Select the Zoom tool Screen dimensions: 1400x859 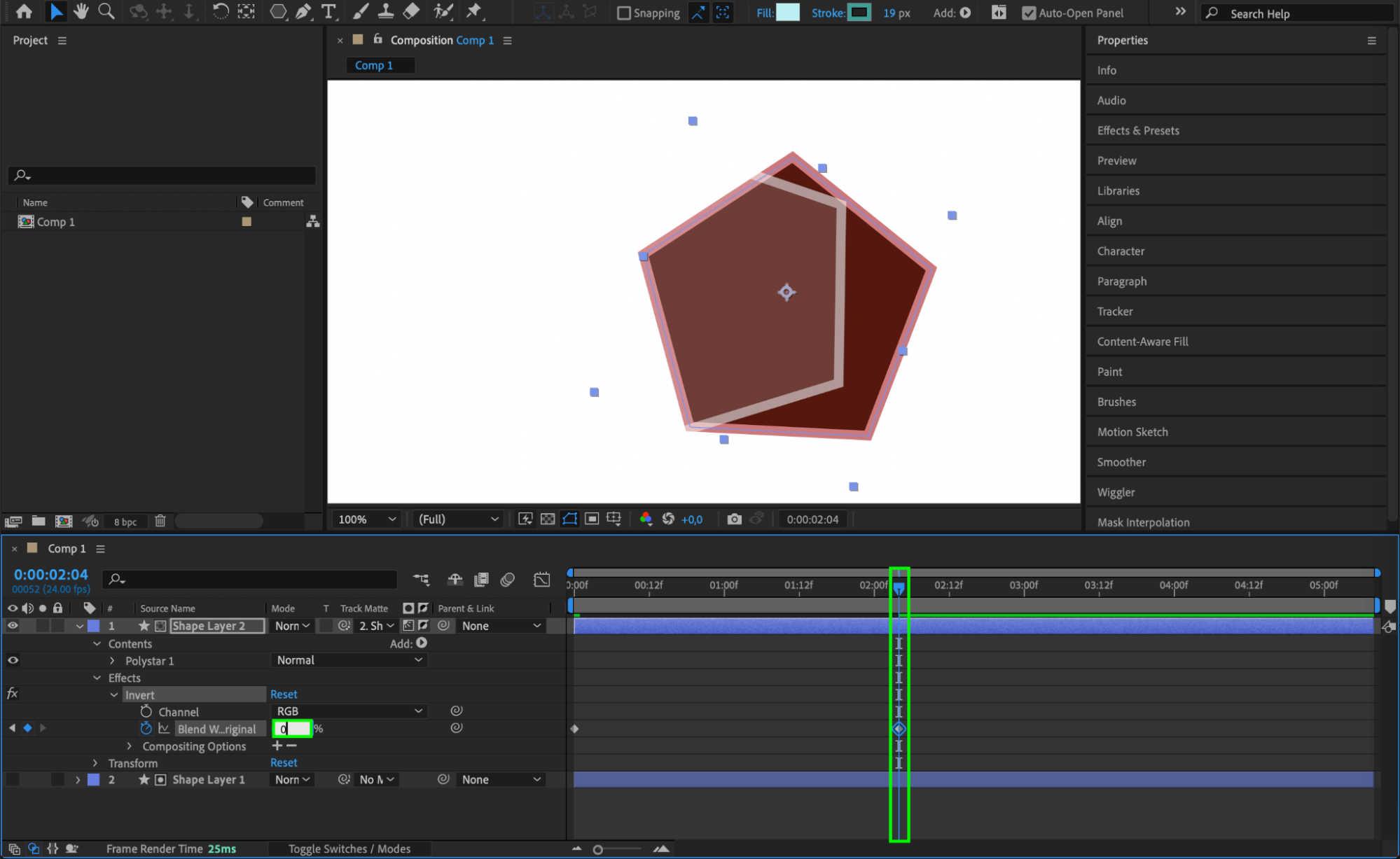coord(106,11)
